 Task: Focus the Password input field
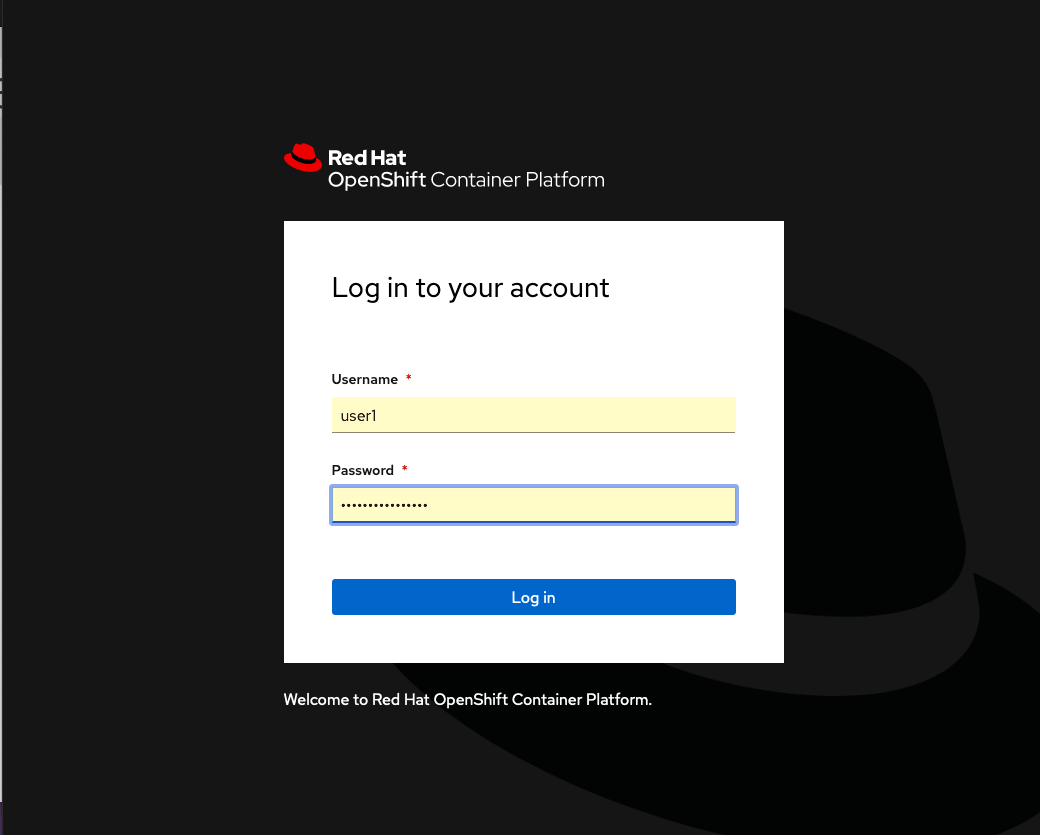533,505
